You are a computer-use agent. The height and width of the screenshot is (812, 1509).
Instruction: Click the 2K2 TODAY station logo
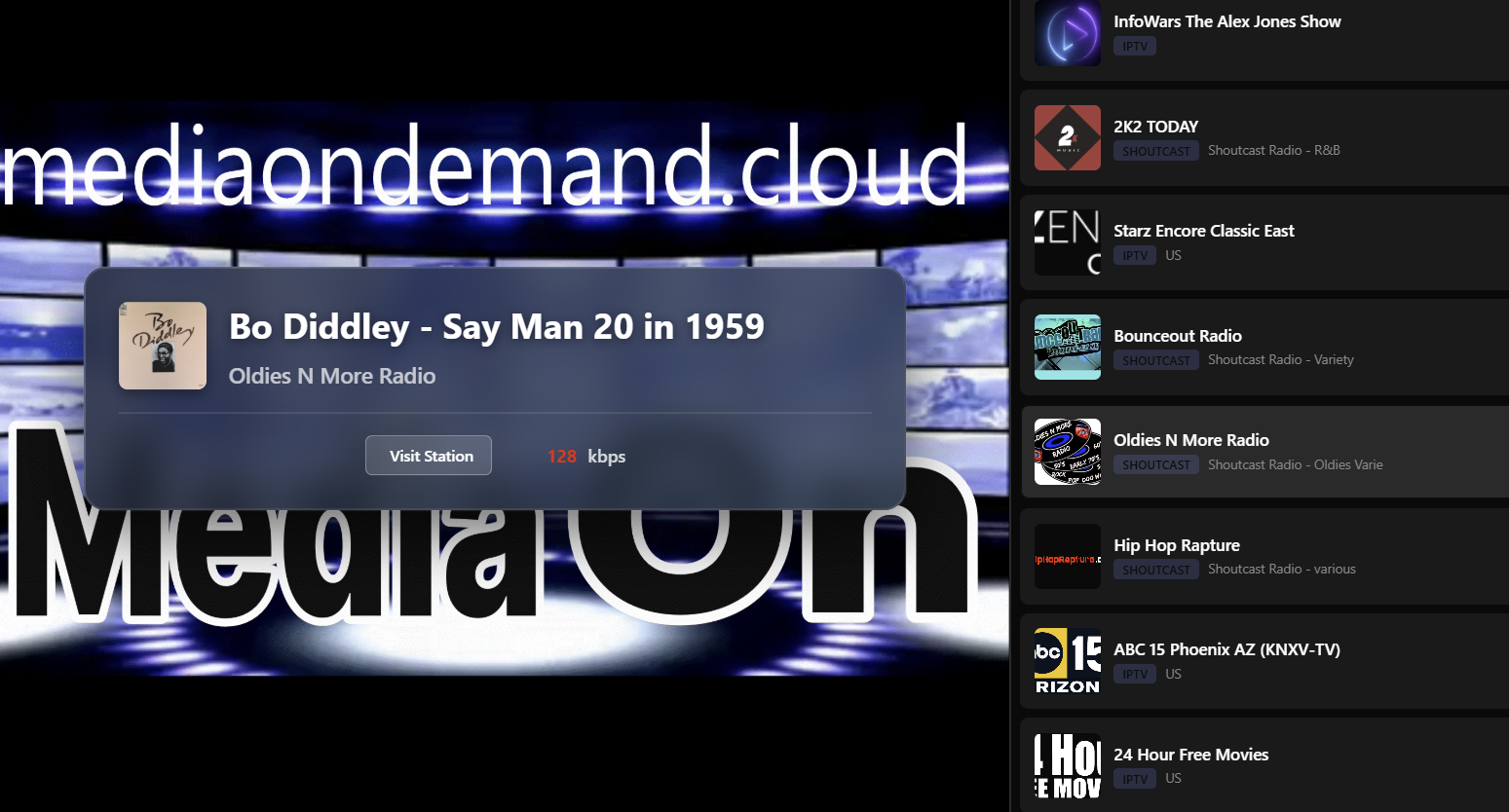(1067, 138)
